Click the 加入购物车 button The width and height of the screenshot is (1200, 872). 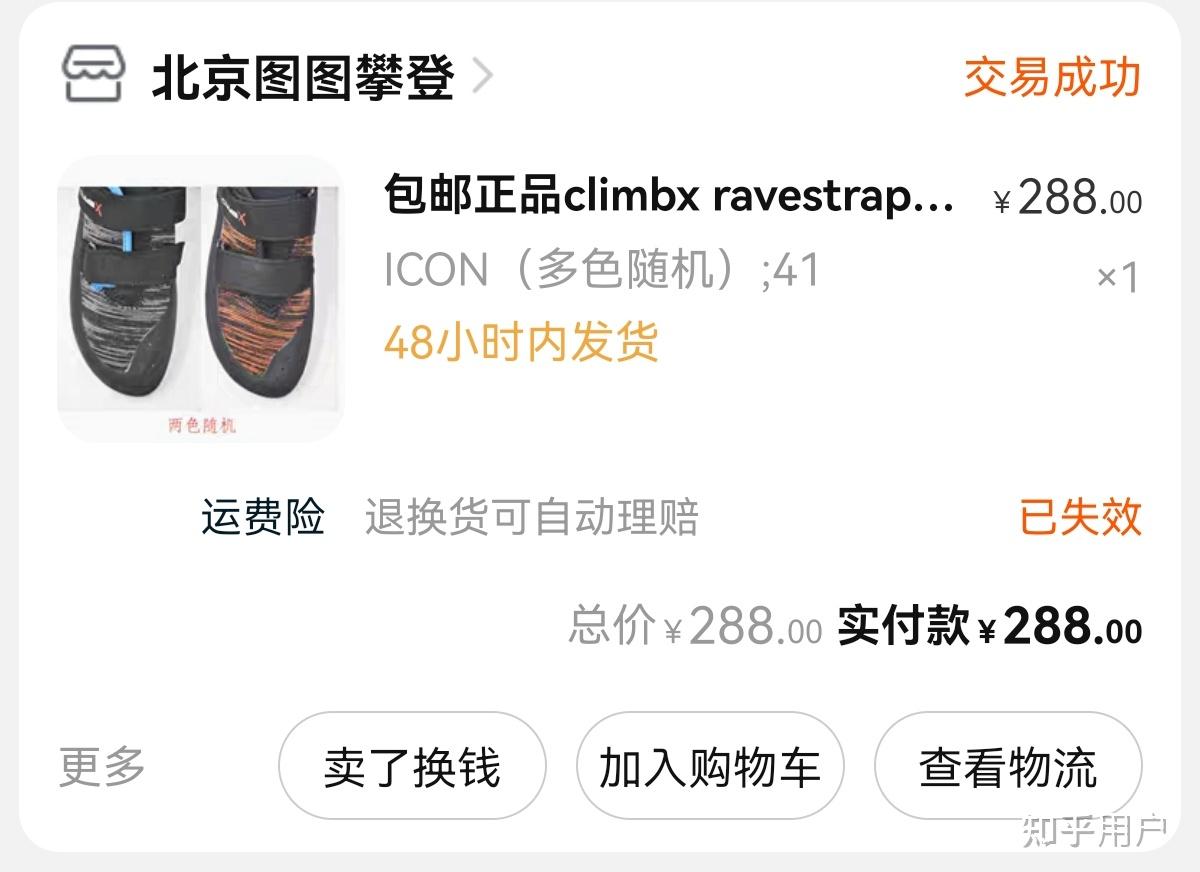(x=710, y=767)
